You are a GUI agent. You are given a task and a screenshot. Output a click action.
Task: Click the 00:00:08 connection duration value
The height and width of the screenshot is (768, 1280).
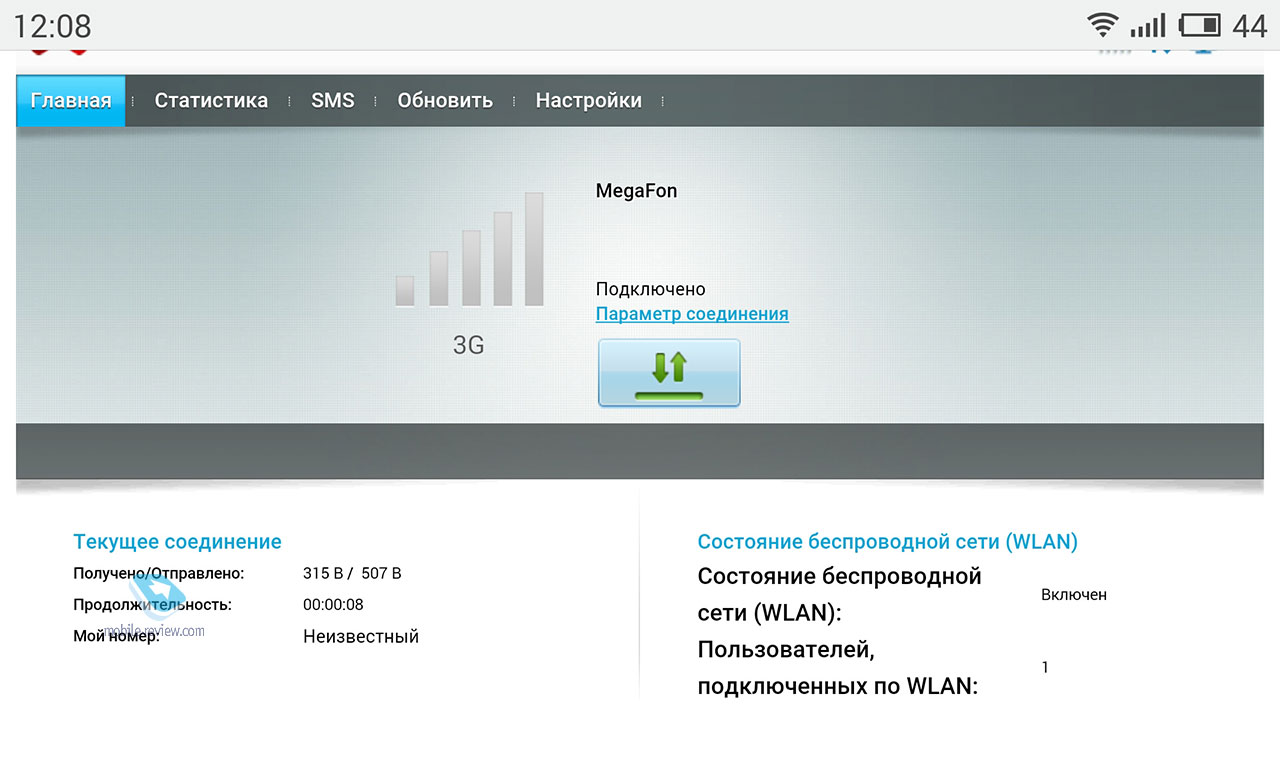[333, 604]
